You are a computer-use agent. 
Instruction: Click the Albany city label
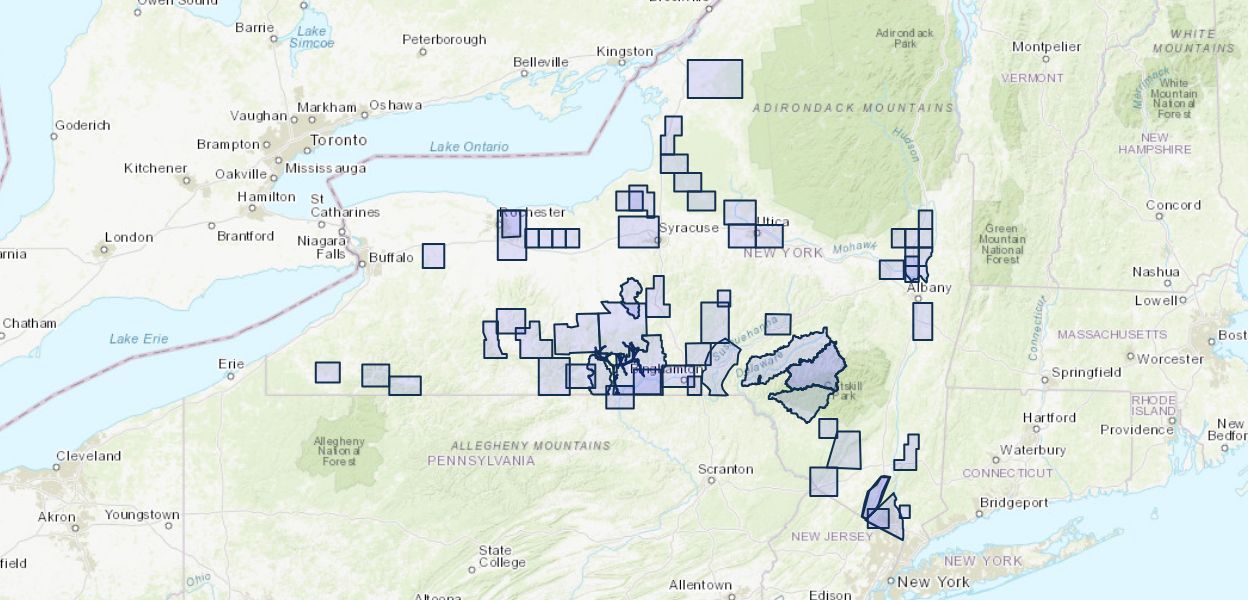tap(929, 288)
